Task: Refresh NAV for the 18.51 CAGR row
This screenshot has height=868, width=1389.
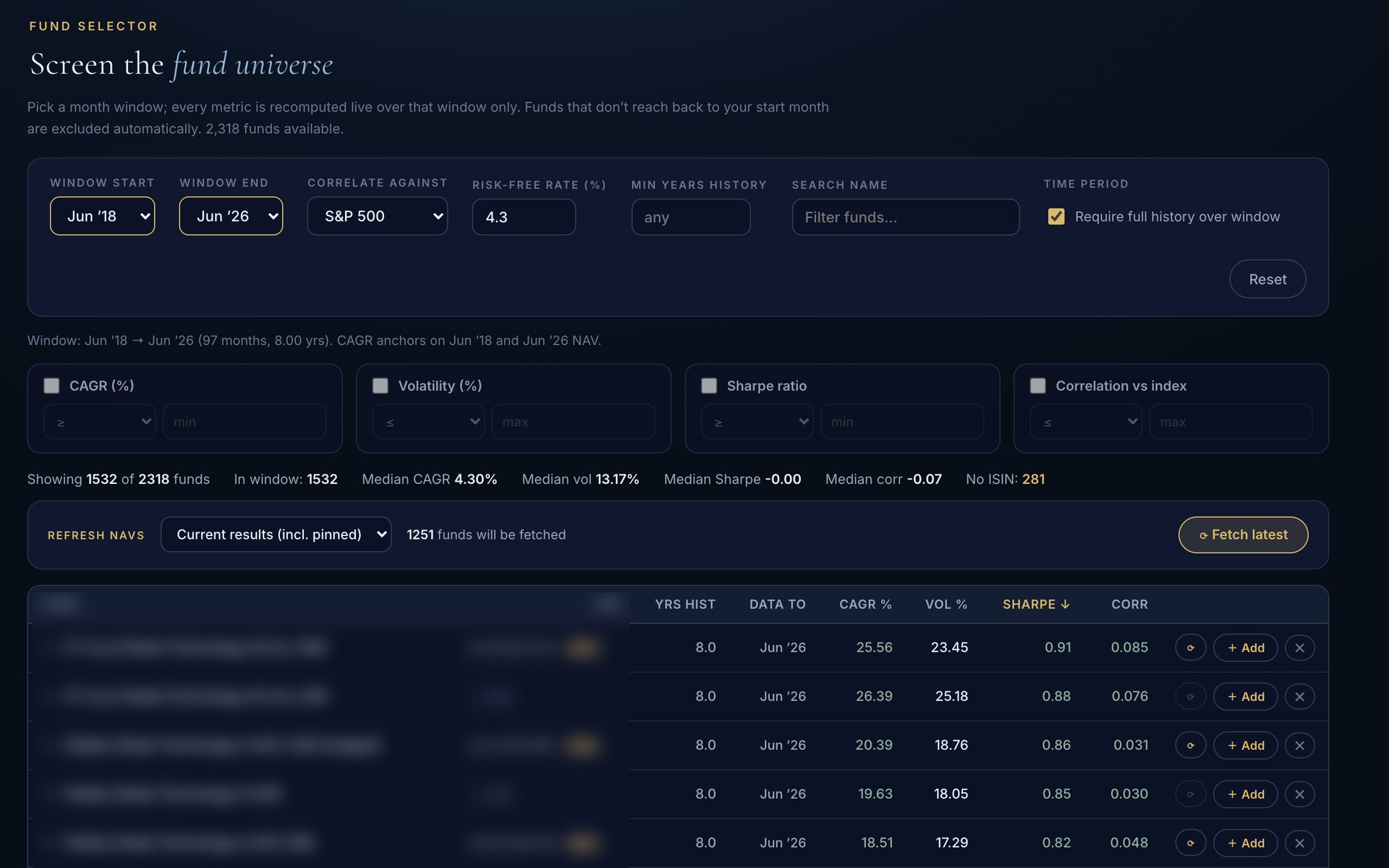Action: [1190, 843]
